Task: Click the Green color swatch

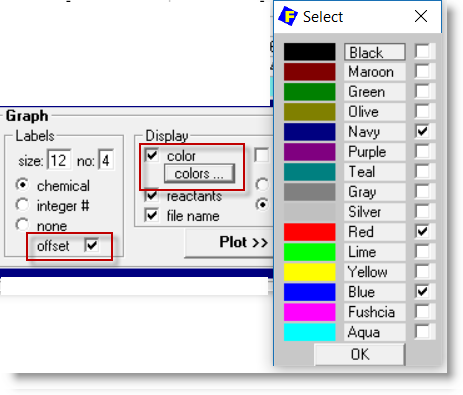Action: click(x=309, y=92)
